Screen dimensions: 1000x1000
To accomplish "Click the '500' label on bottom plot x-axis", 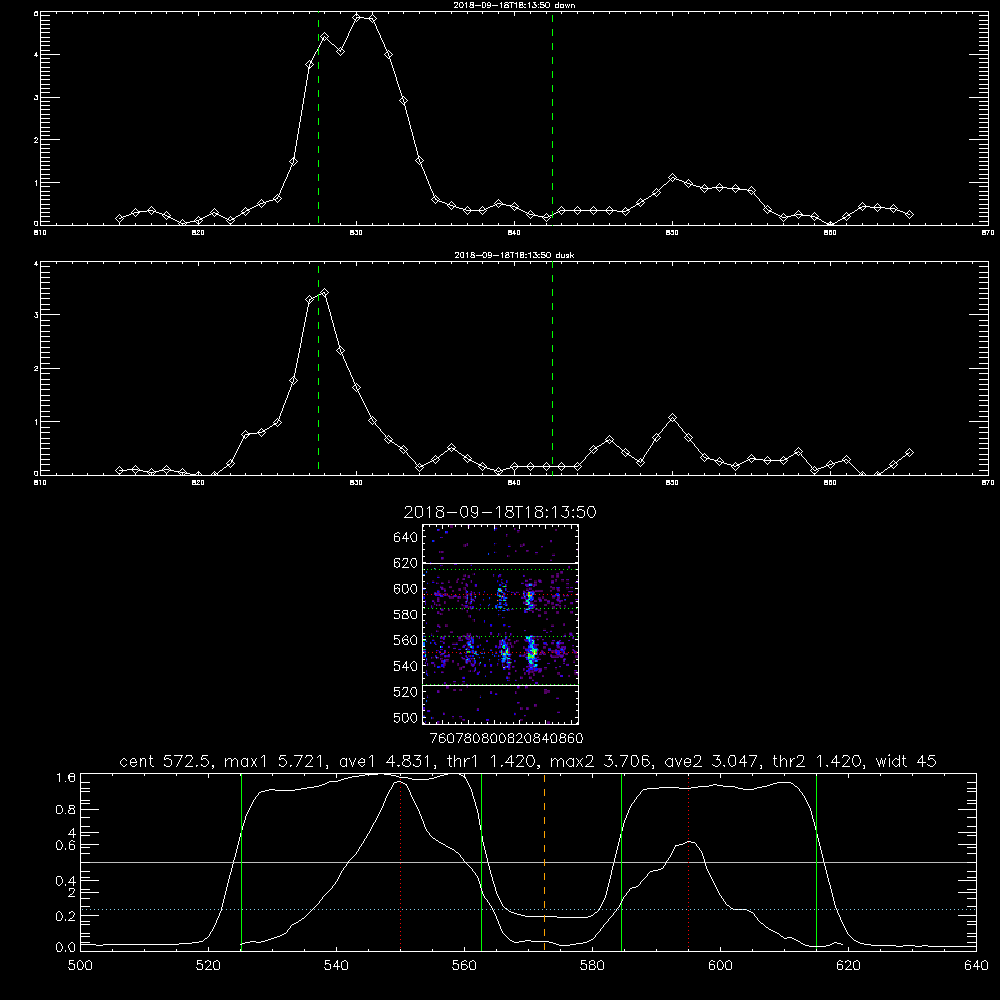I will pyautogui.click(x=80, y=966).
